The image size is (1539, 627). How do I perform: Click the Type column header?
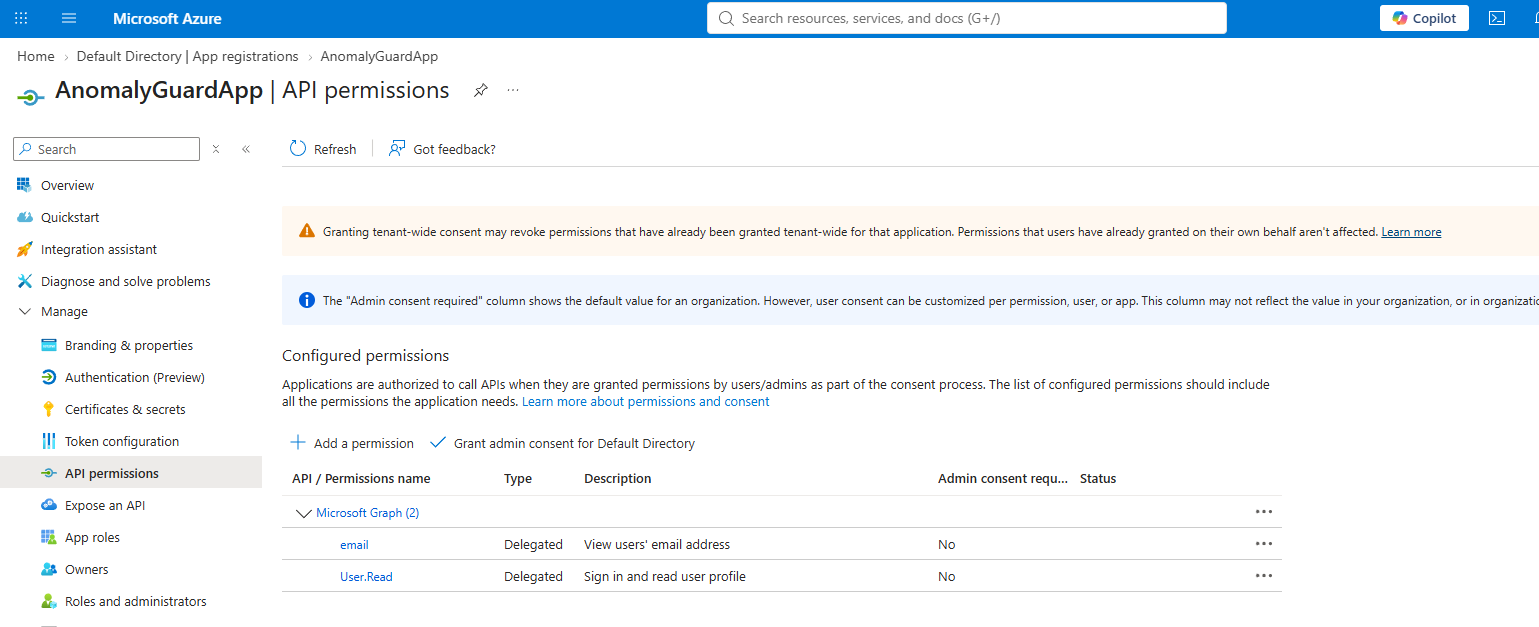[x=518, y=479]
